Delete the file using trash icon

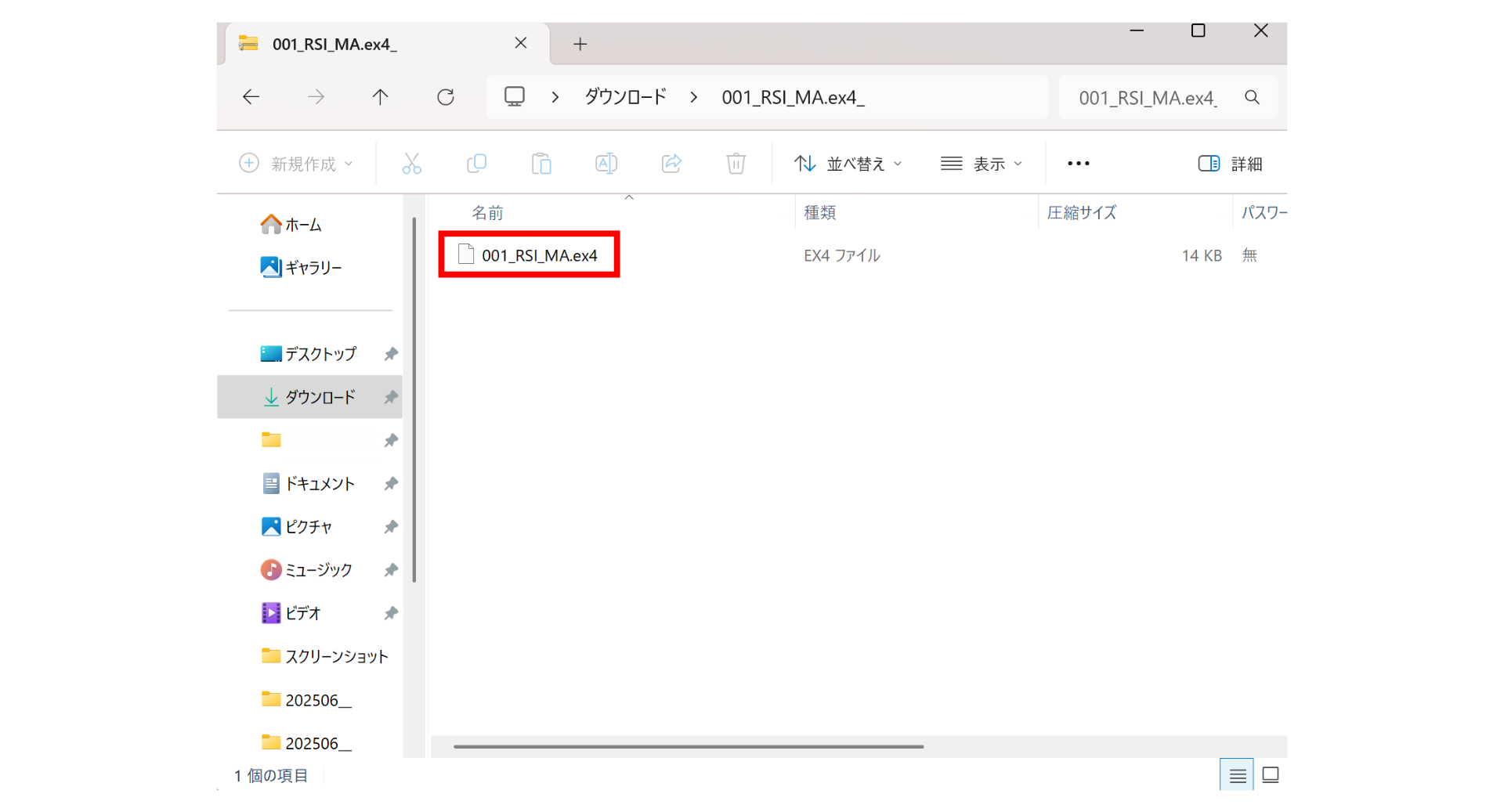click(736, 164)
